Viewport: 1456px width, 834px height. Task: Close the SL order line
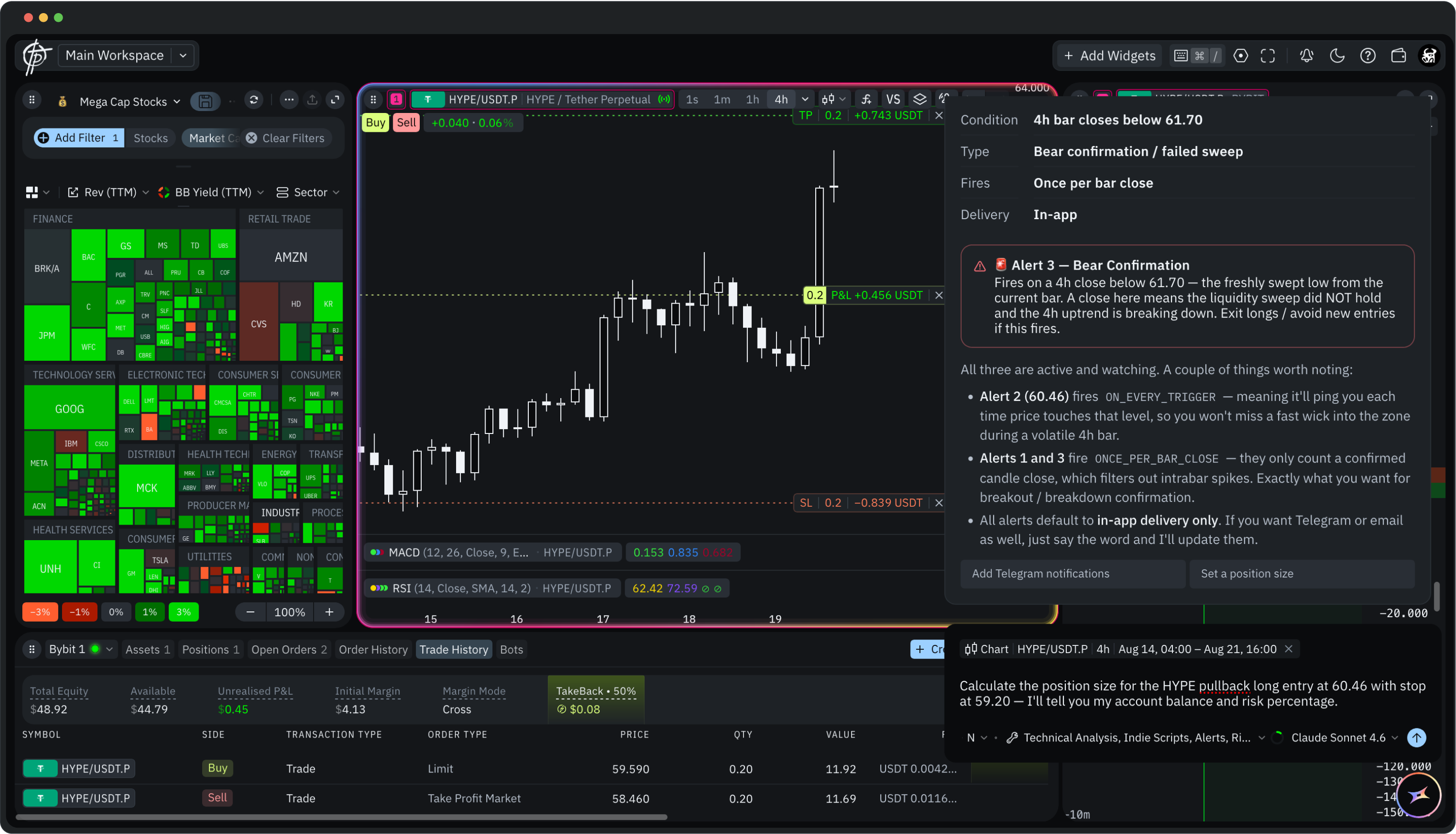(939, 503)
